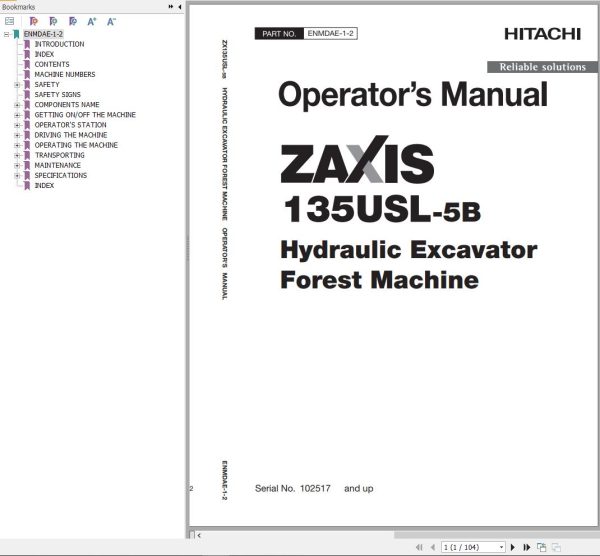Open the OPERATOR'S STATION bookmark

71,125
